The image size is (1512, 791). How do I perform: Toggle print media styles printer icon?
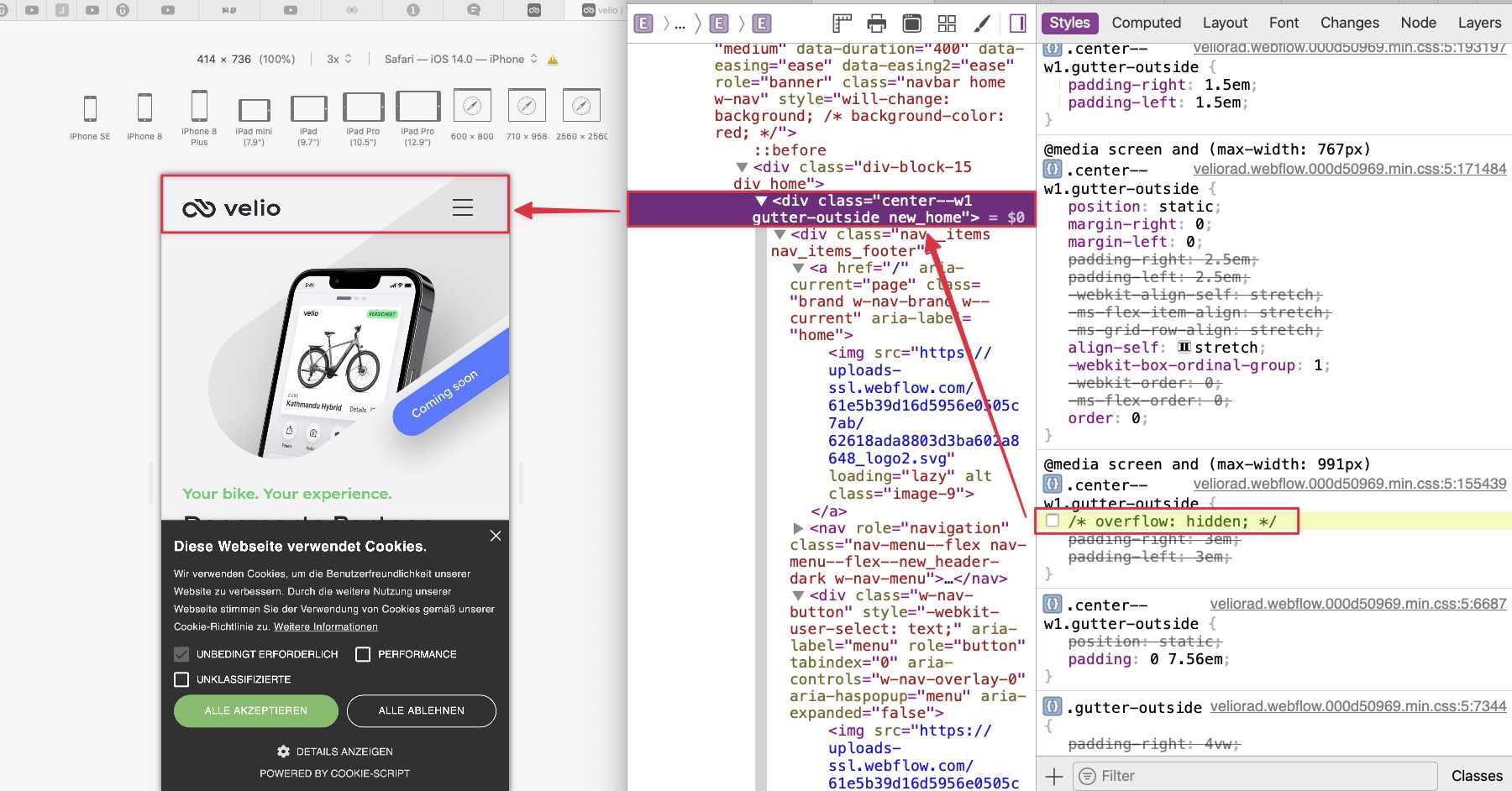877,24
